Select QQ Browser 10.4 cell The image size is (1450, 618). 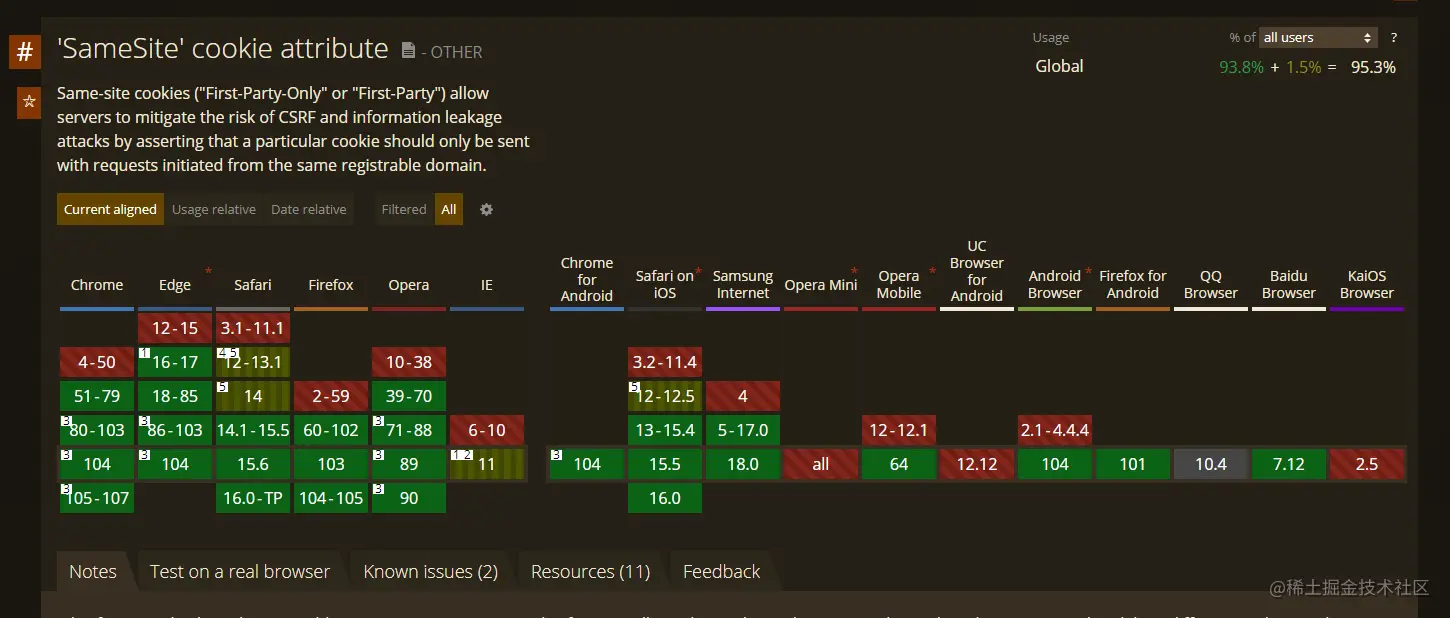(x=1211, y=464)
